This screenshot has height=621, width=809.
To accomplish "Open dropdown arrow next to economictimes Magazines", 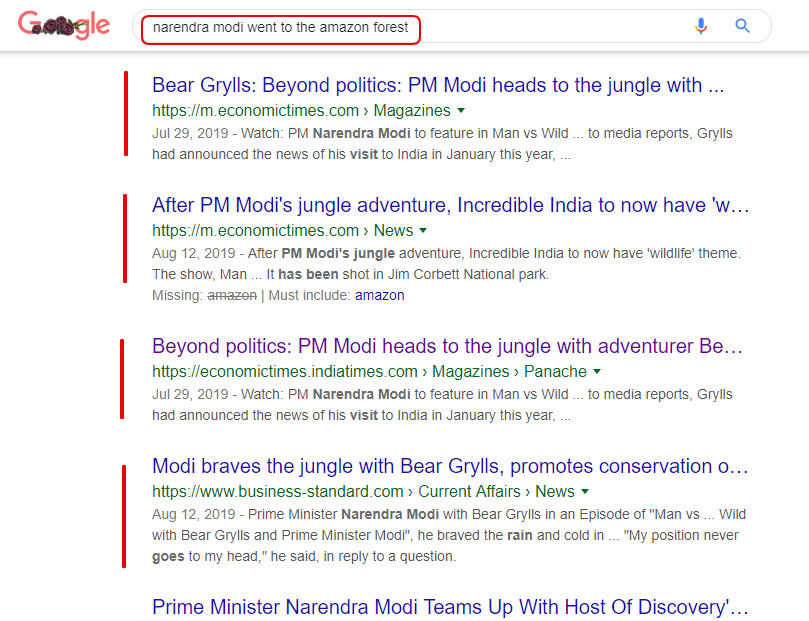I will (x=461, y=110).
